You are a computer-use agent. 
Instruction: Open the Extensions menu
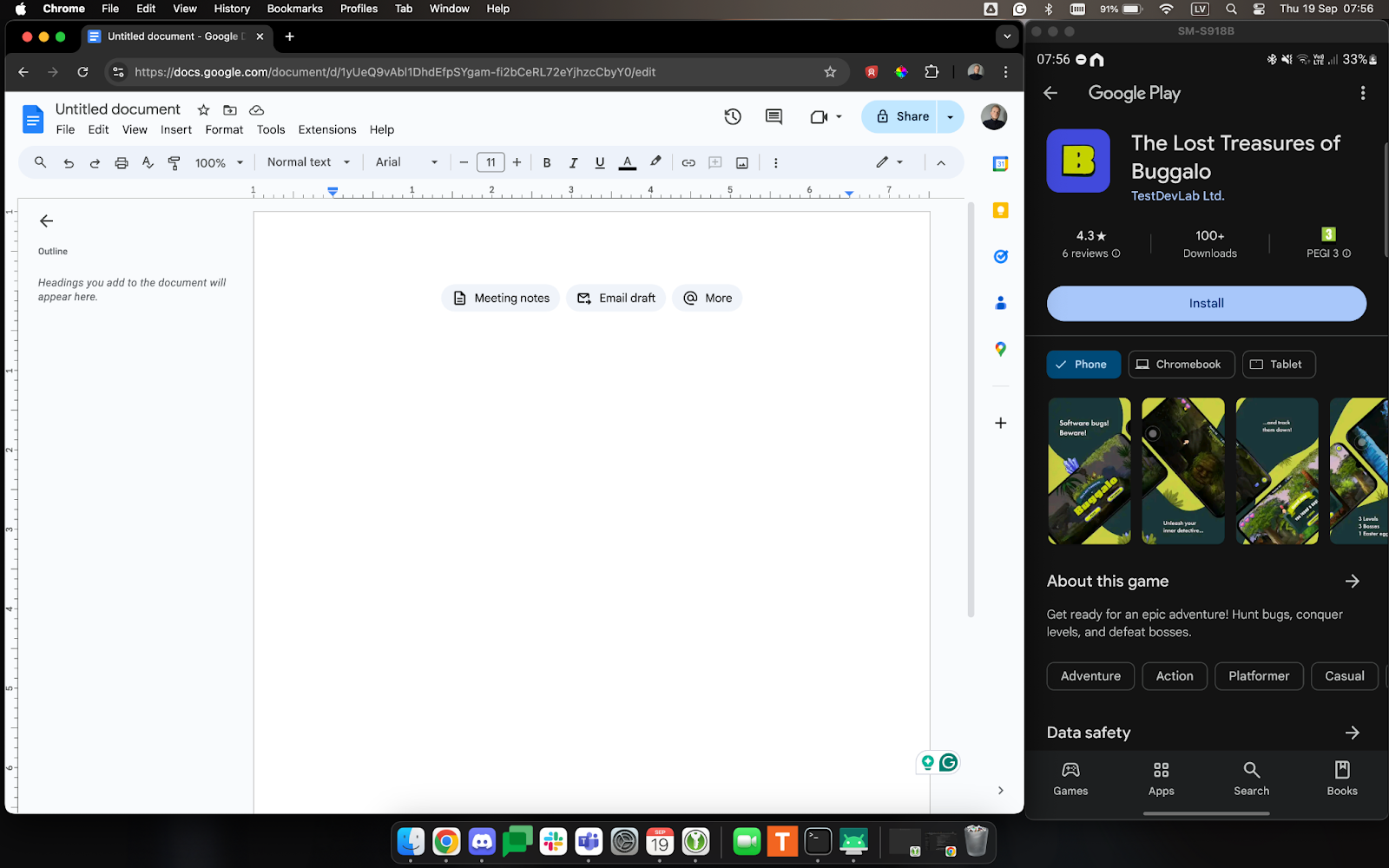(x=327, y=129)
